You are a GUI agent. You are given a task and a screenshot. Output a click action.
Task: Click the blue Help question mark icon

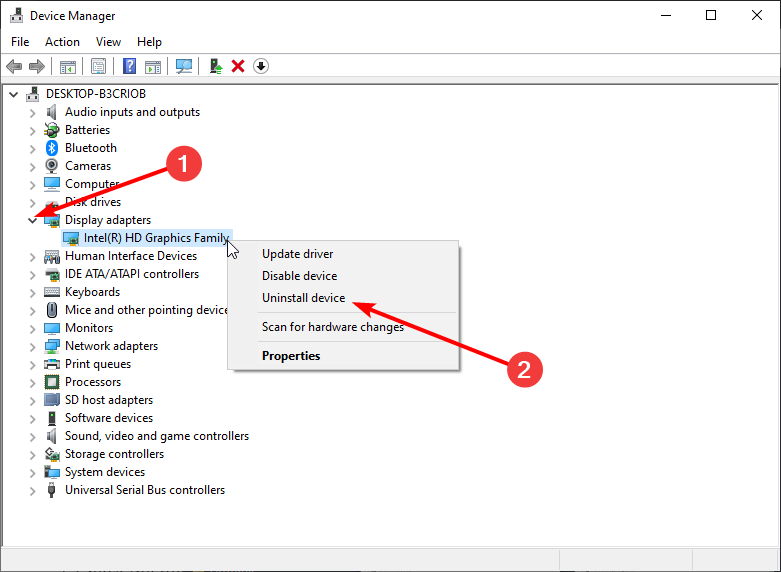(x=130, y=66)
